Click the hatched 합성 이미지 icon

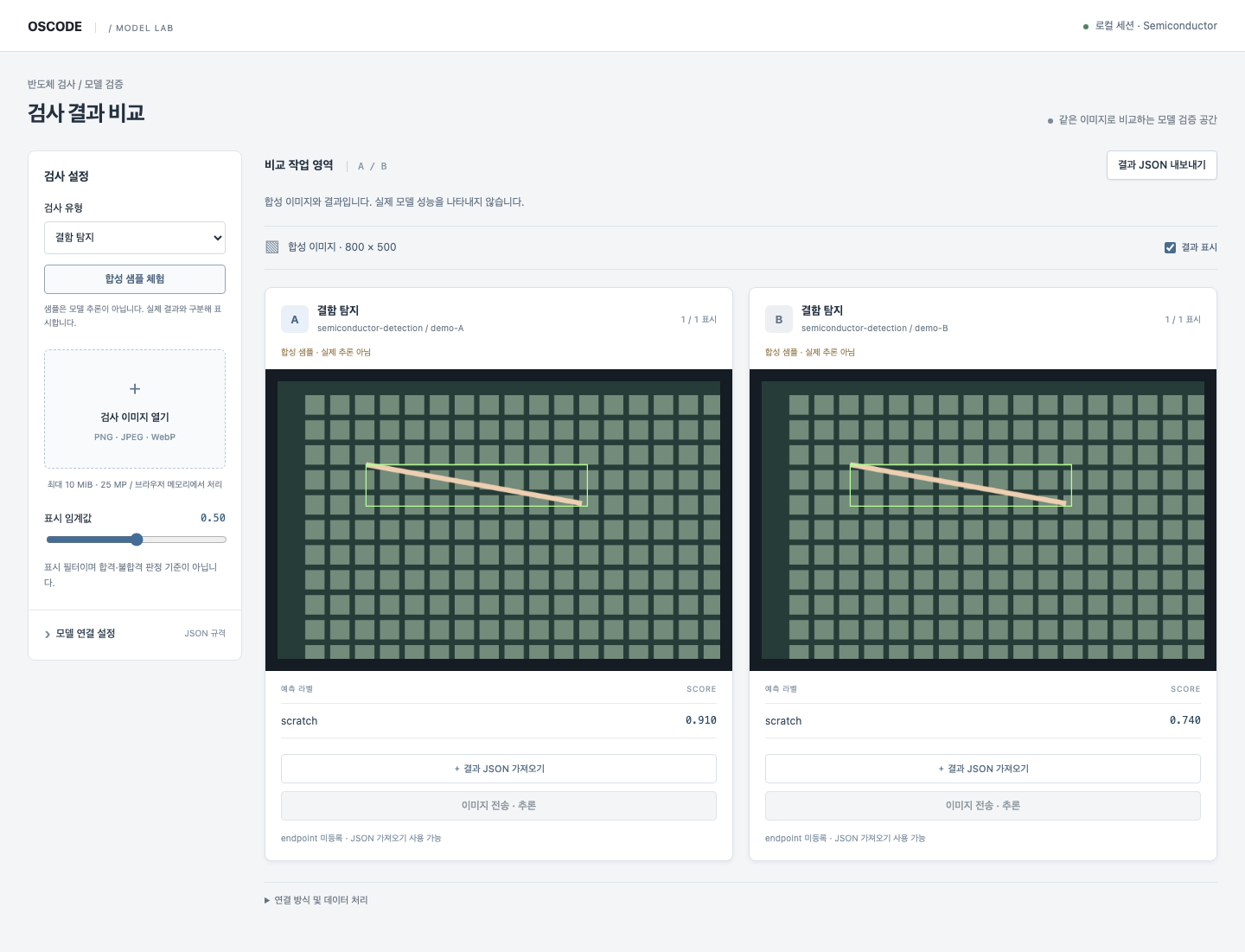(272, 247)
